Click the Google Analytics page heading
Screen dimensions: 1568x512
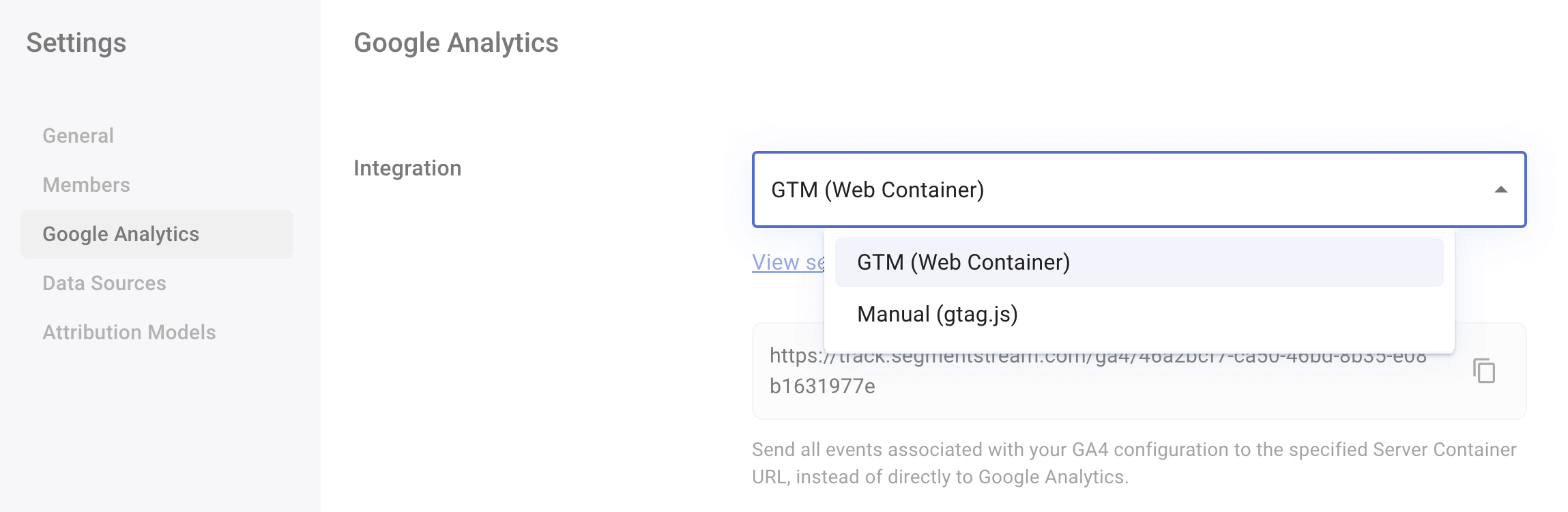click(x=456, y=43)
